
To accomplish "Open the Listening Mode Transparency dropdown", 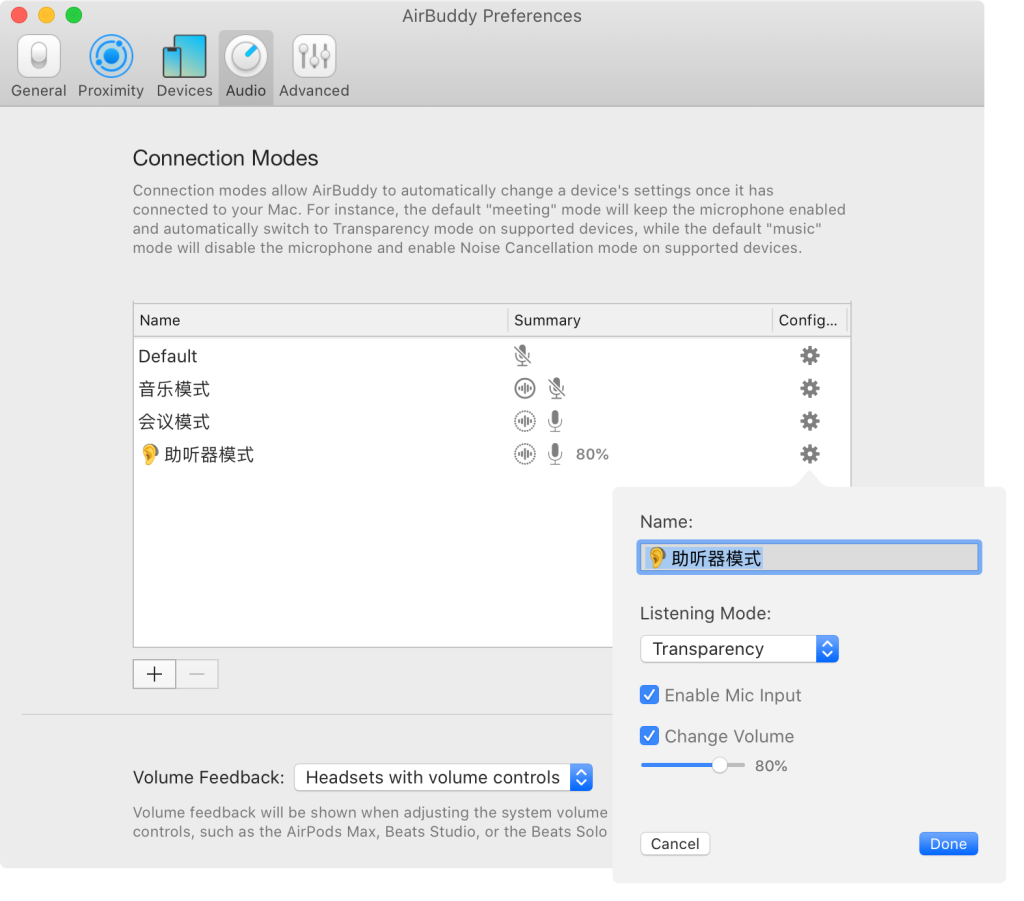I will (739, 649).
